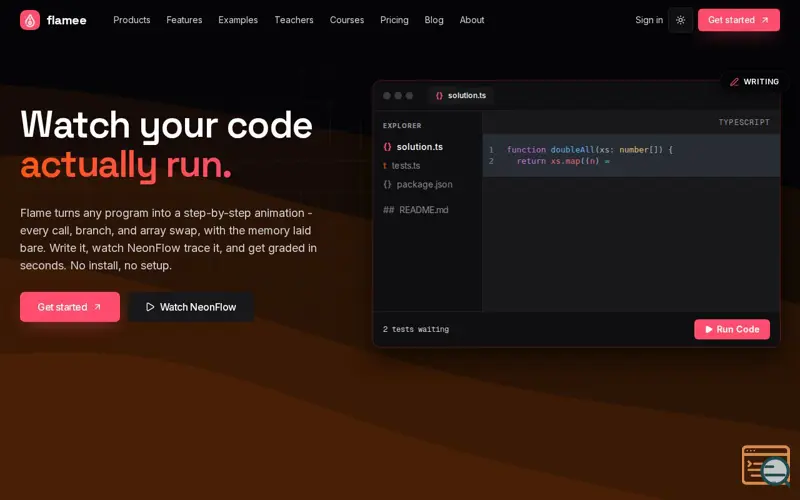Select the solution.ts editor tab

pos(461,95)
